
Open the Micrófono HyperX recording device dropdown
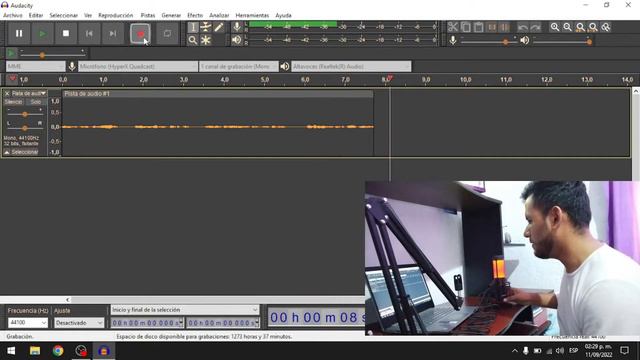pyautogui.click(x=138, y=66)
